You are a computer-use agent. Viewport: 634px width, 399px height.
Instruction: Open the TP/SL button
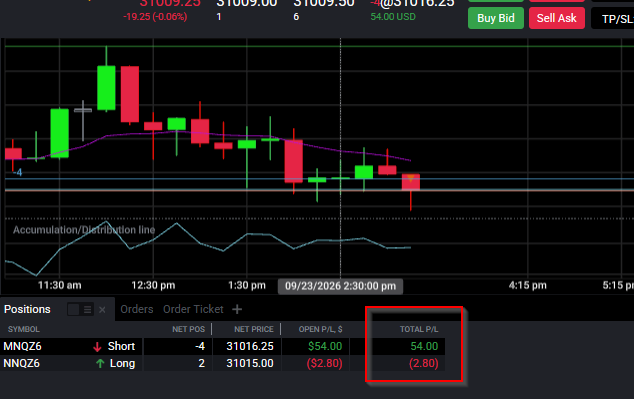point(613,19)
